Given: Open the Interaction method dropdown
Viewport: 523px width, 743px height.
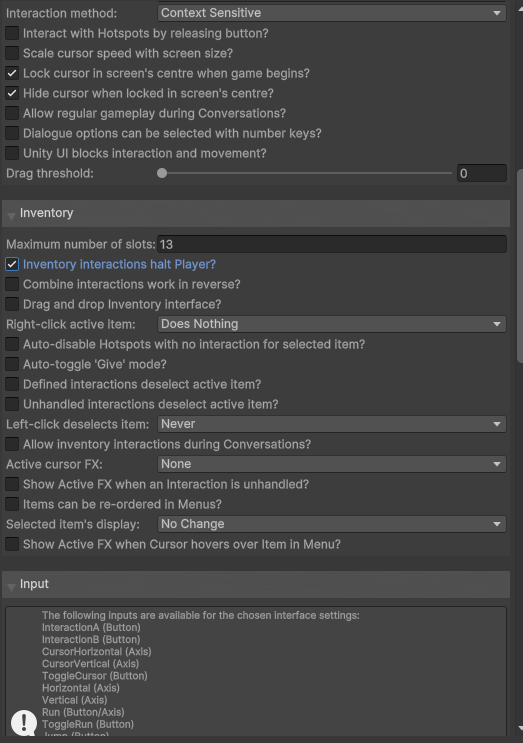Looking at the screenshot, I should point(332,13).
